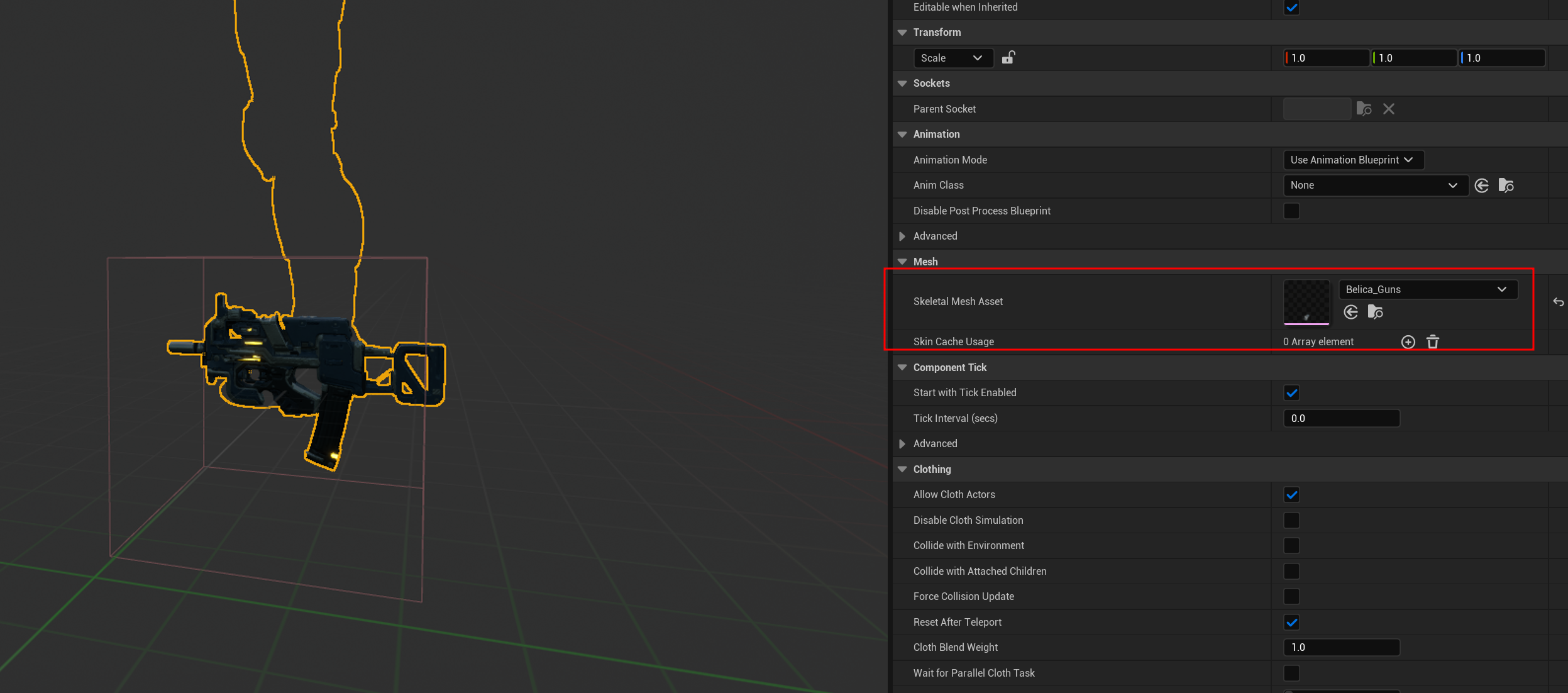This screenshot has height=693, width=1568.
Task: Browse to Belica_Guns in Content Browser
Action: tap(1375, 312)
